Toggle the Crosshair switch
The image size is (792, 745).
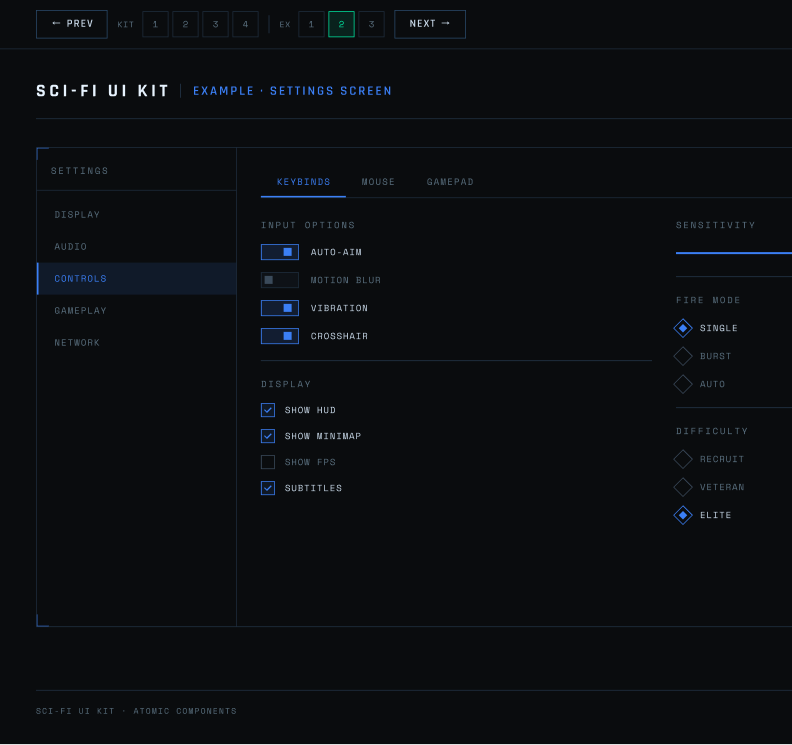280,336
